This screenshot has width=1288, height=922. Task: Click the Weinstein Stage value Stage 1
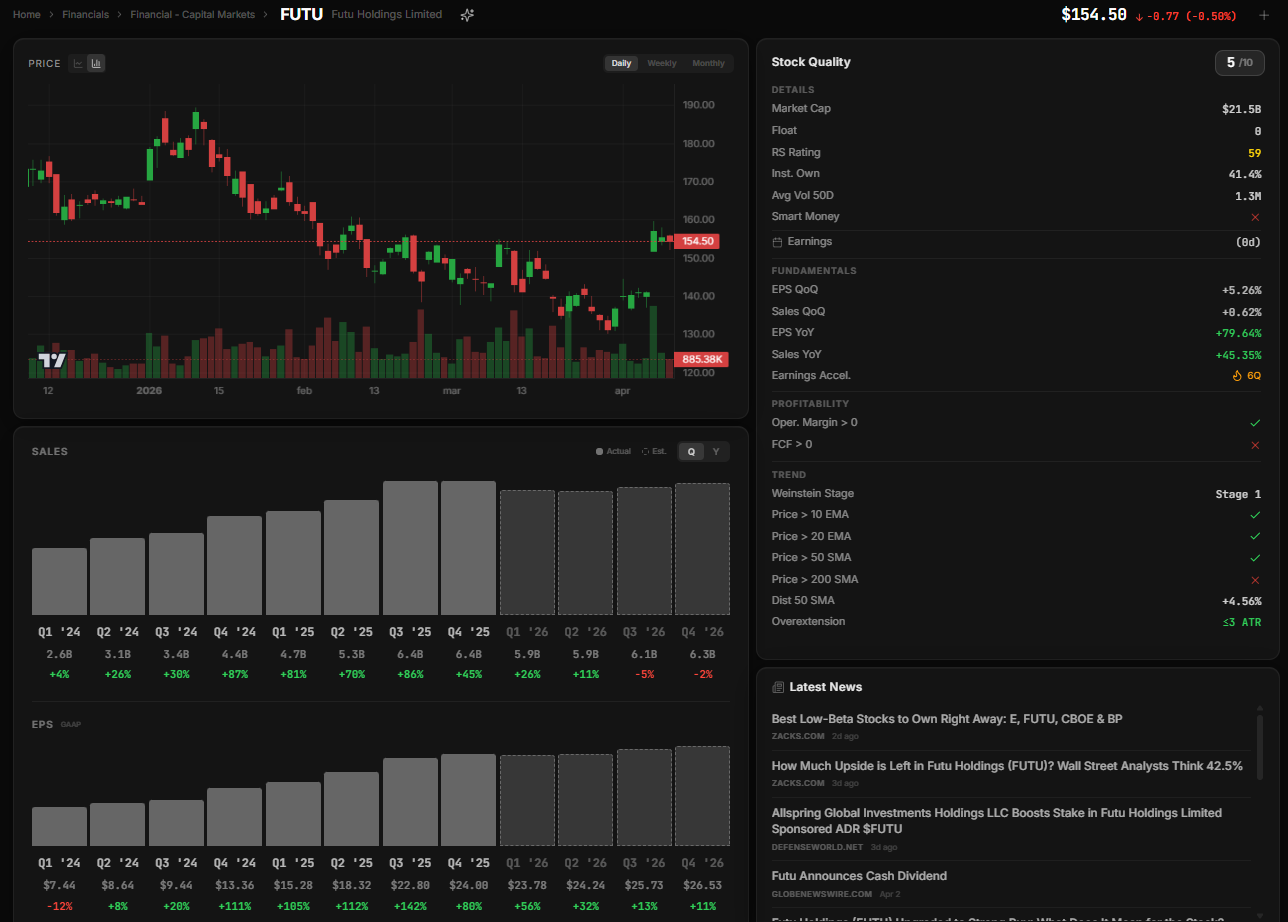(x=1238, y=494)
